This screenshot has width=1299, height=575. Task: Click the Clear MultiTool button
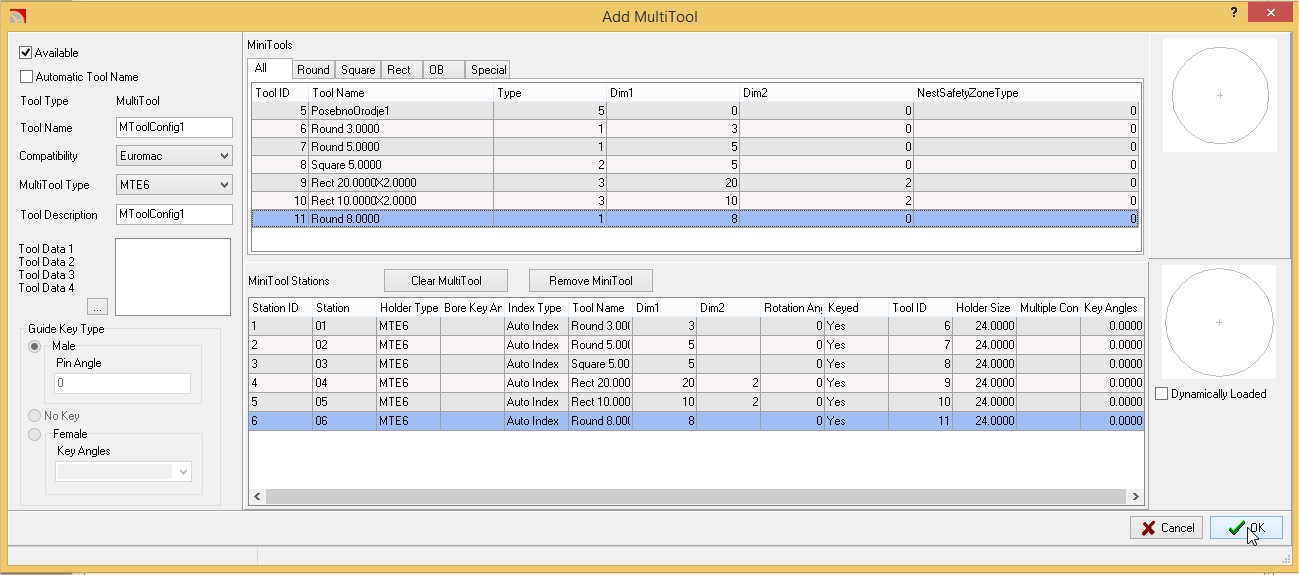446,281
